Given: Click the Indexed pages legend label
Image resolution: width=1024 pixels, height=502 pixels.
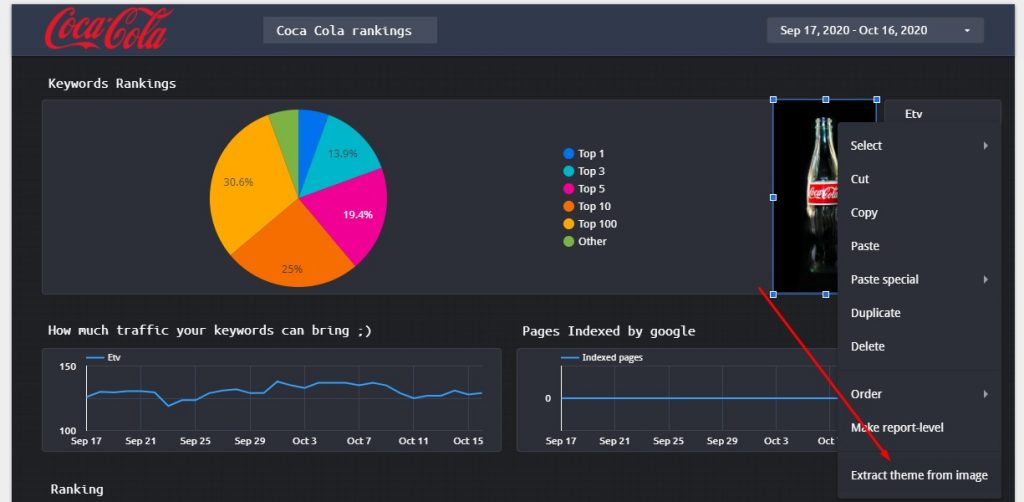Looking at the screenshot, I should click(x=612, y=358).
